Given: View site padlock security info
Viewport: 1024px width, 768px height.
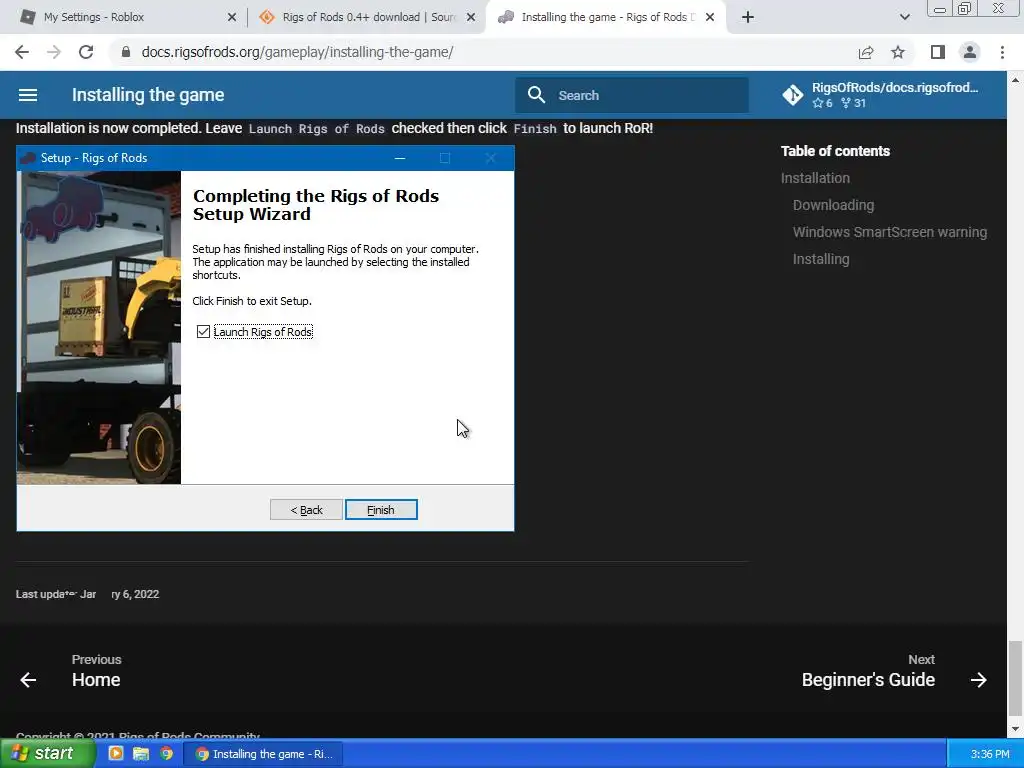Looking at the screenshot, I should (126, 52).
